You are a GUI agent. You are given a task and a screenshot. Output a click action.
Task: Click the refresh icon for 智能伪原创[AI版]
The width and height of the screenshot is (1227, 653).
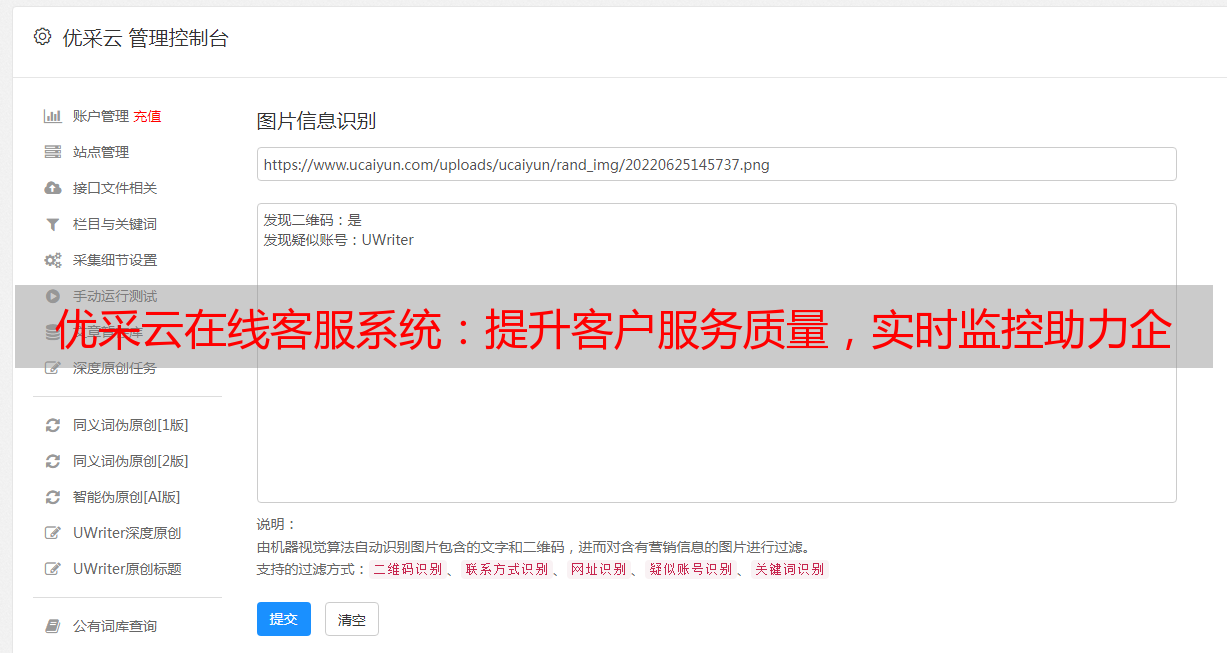pyautogui.click(x=53, y=497)
